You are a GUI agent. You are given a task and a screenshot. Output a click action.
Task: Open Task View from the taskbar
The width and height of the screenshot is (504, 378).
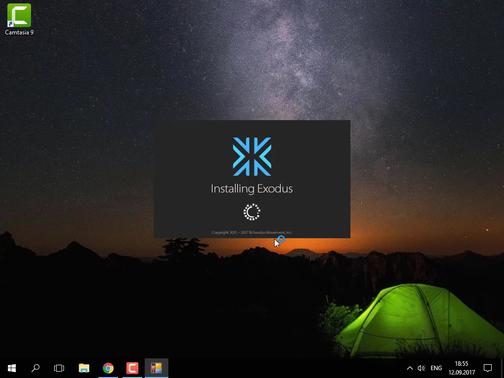[x=59, y=368]
